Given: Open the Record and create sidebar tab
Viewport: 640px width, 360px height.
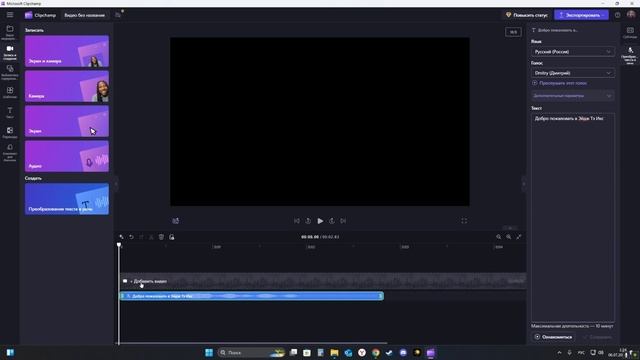Looking at the screenshot, I should 10,53.
